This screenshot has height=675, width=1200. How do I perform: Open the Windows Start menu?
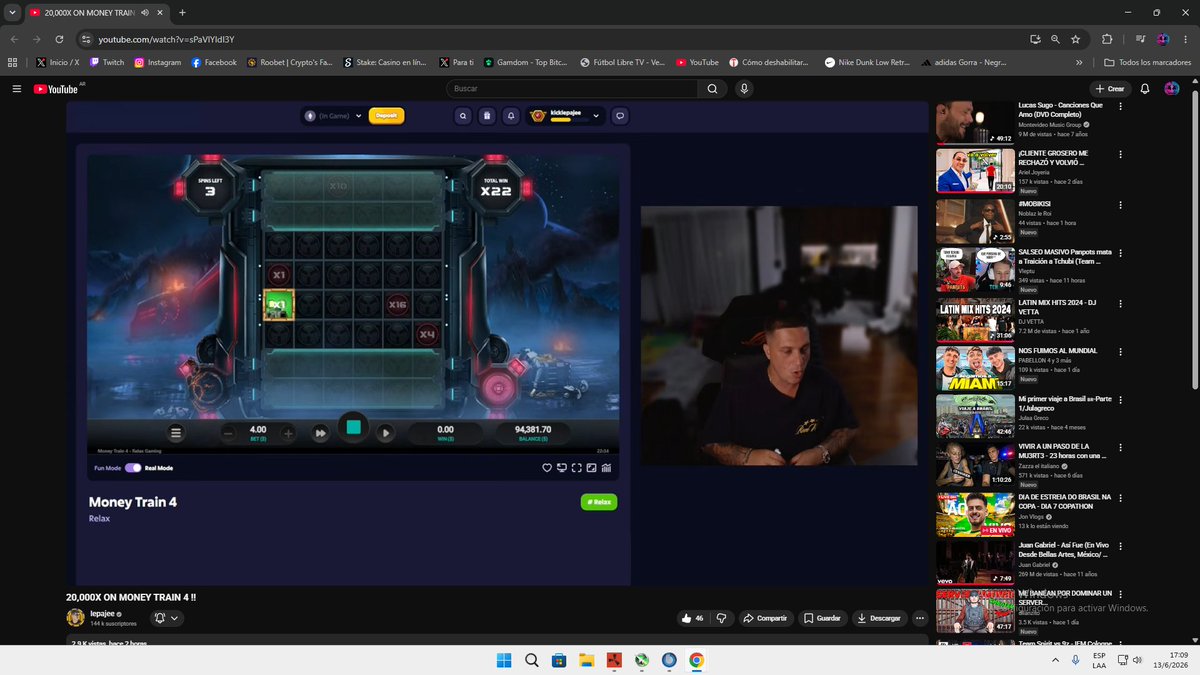tap(504, 660)
